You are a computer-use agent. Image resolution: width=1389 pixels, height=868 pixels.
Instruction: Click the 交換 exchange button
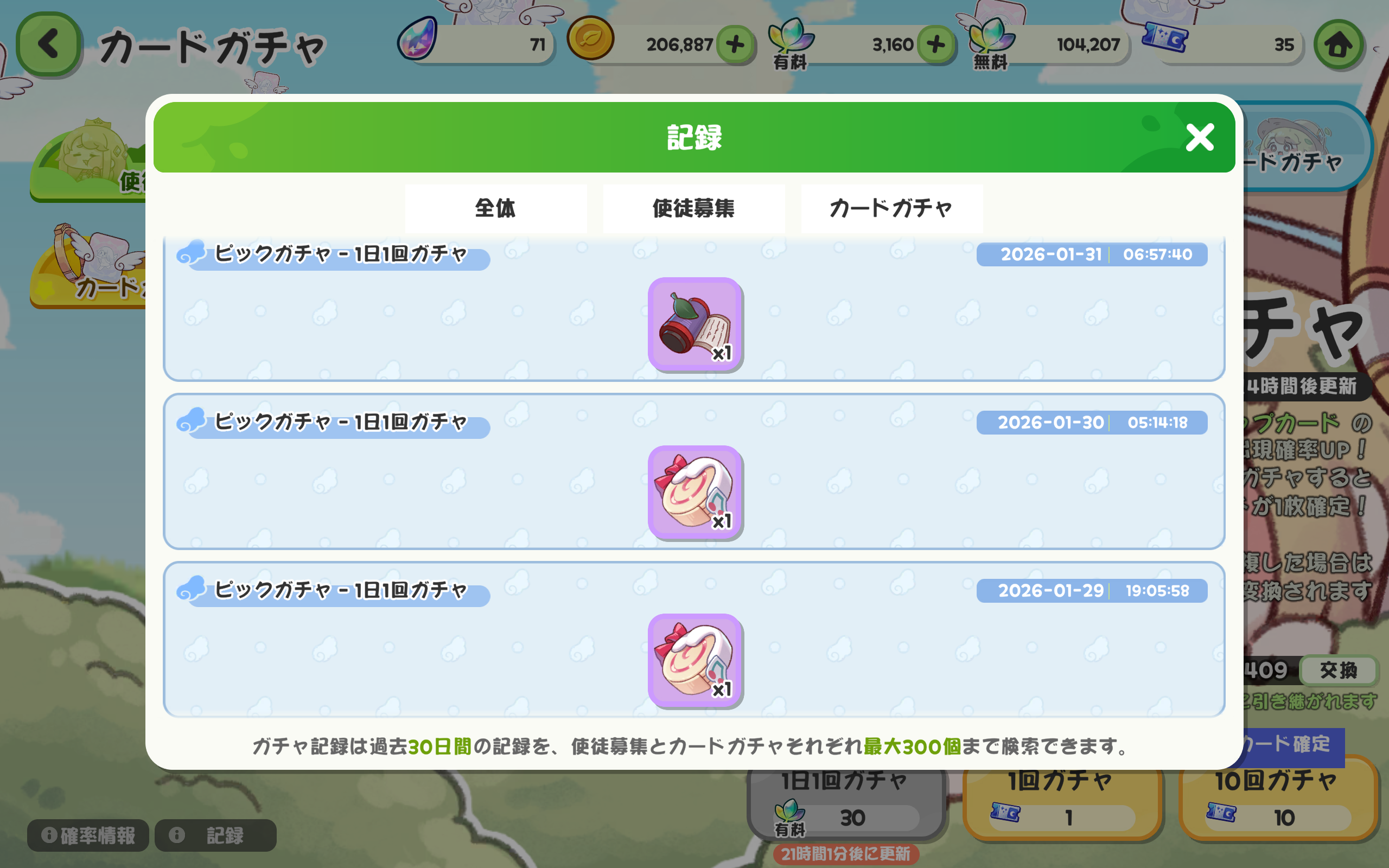coord(1339,670)
